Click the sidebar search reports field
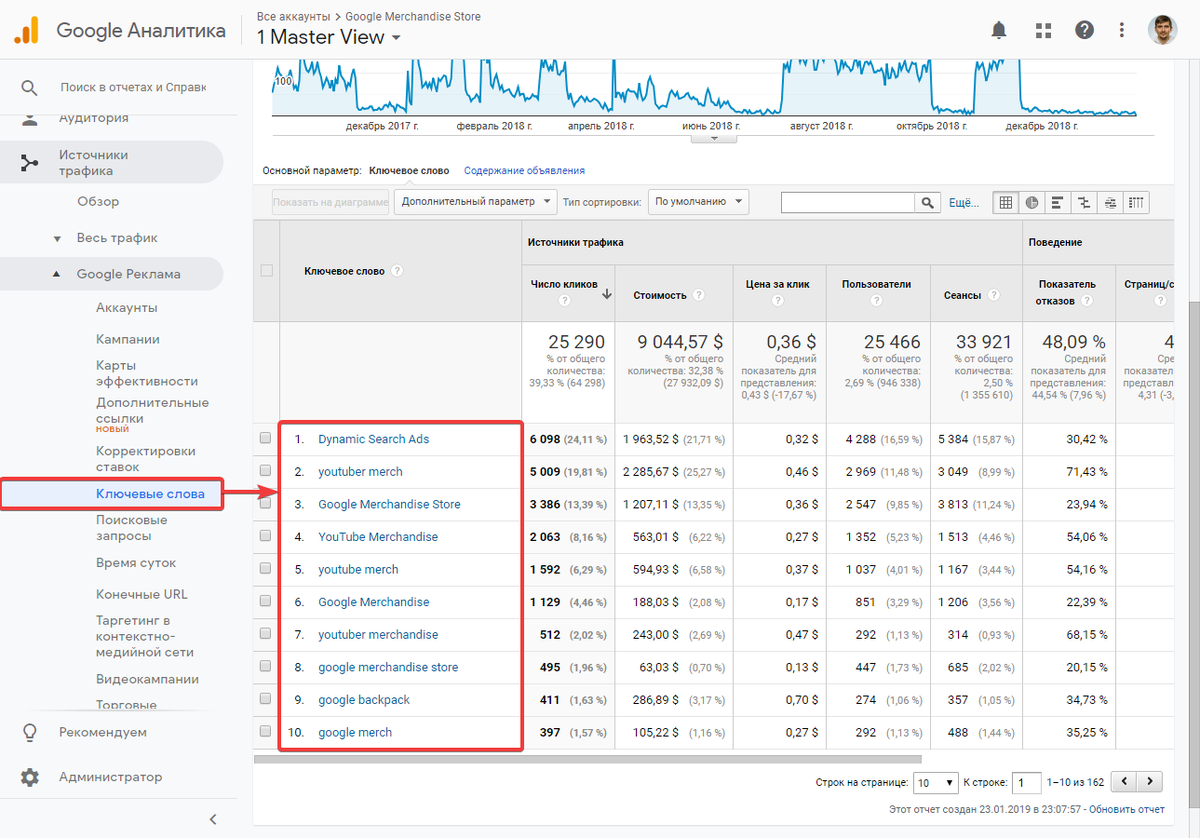 pyautogui.click(x=132, y=88)
